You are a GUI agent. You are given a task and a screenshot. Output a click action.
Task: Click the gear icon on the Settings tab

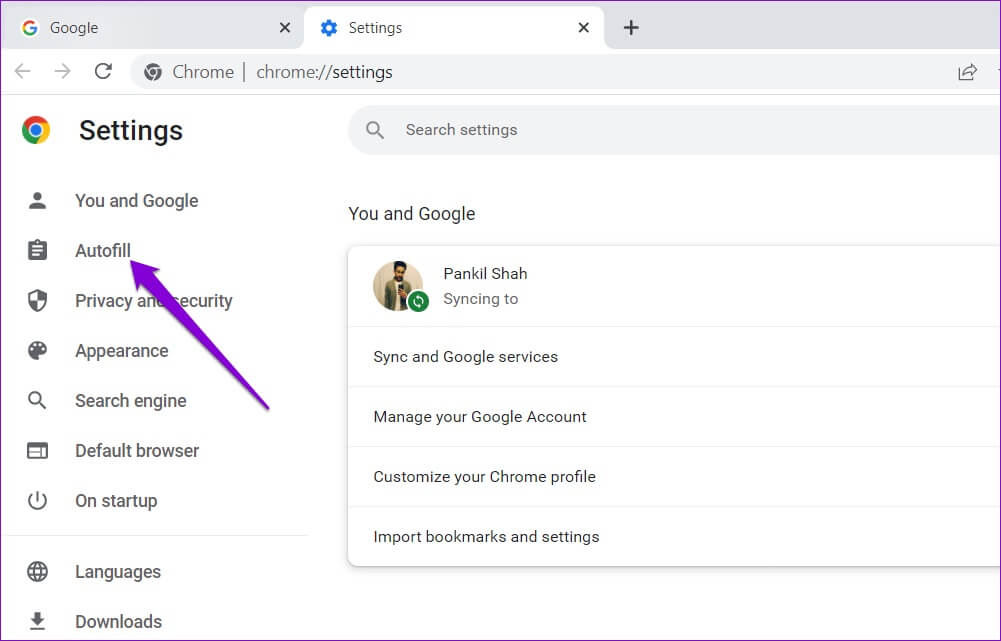[329, 28]
